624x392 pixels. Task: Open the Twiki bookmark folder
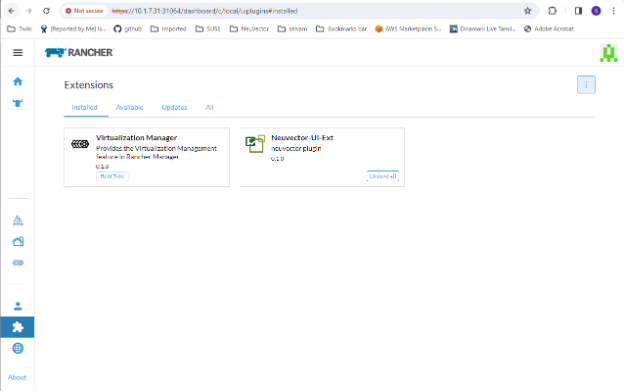(x=20, y=29)
